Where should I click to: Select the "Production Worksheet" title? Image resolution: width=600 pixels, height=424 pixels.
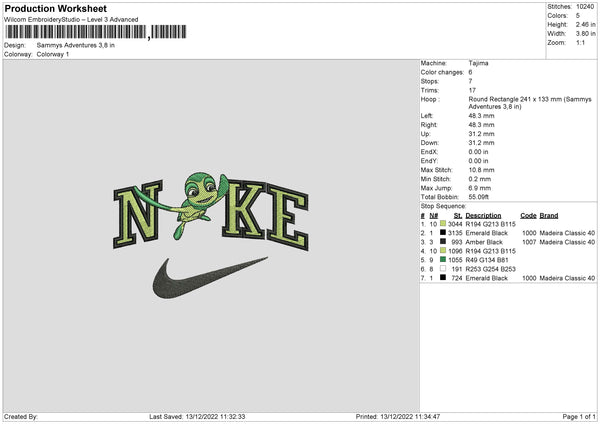click(55, 8)
